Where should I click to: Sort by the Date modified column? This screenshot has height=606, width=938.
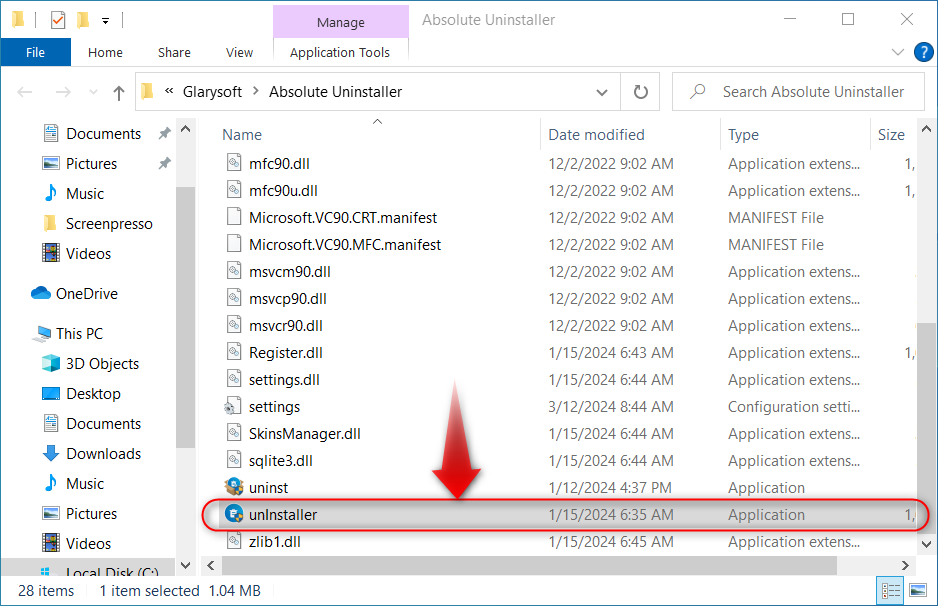pos(596,135)
